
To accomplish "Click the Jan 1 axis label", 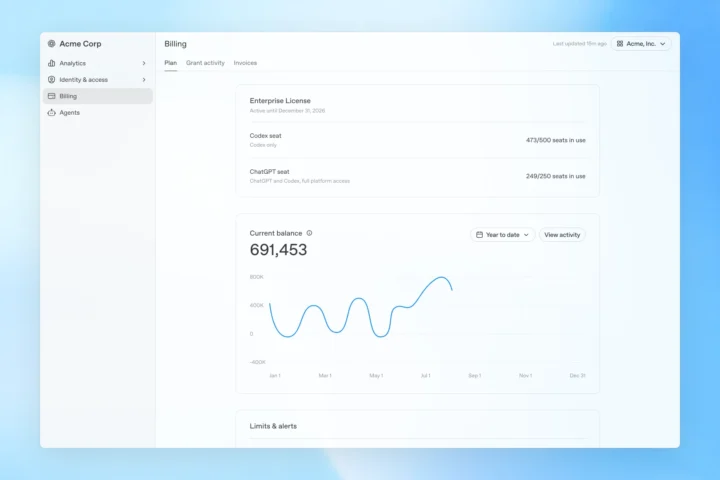I will (x=275, y=375).
